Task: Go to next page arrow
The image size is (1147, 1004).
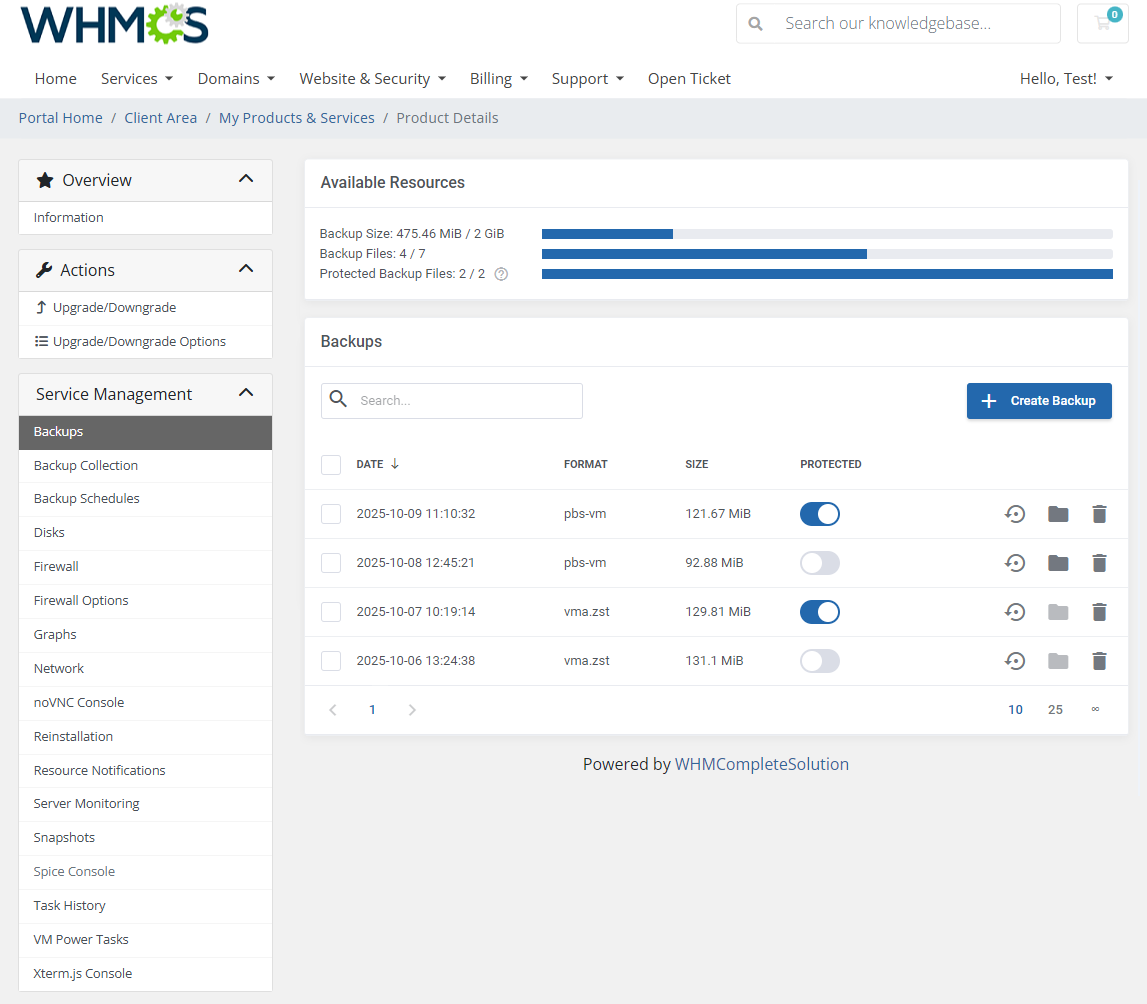Action: [x=412, y=710]
